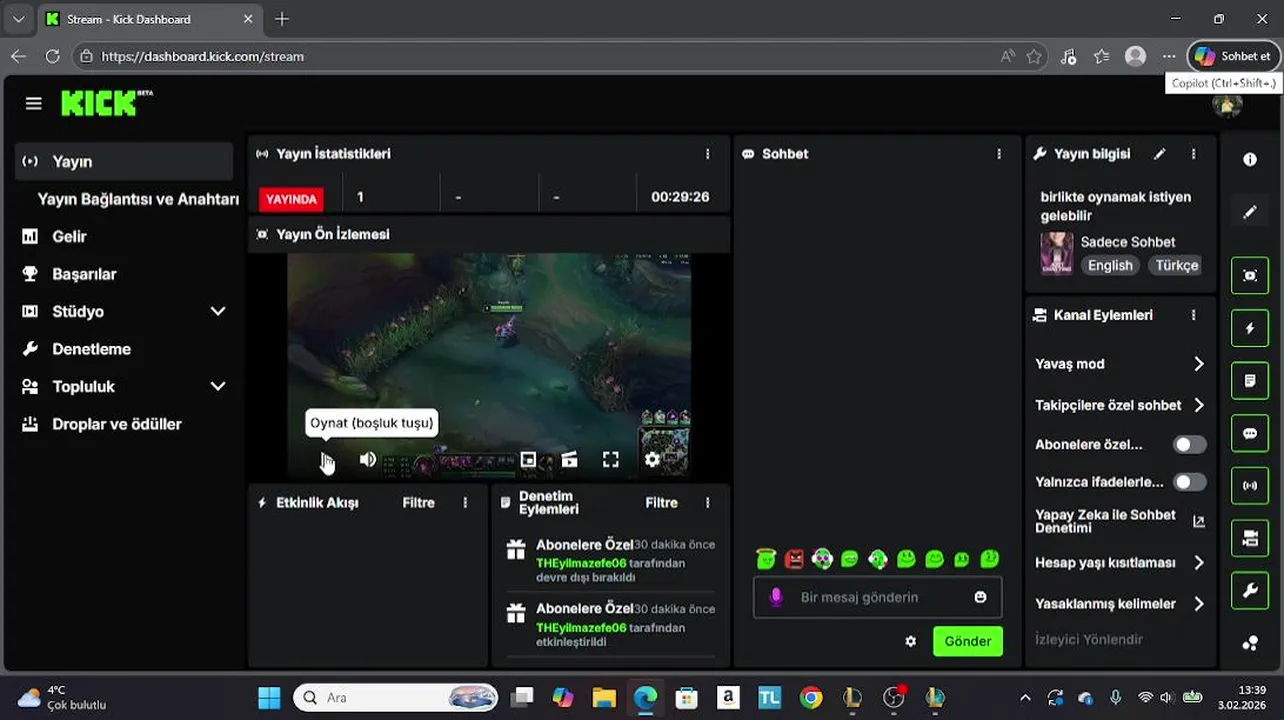Click the Türkçe language tag
Image resolution: width=1284 pixels, height=720 pixels.
pyautogui.click(x=1176, y=265)
